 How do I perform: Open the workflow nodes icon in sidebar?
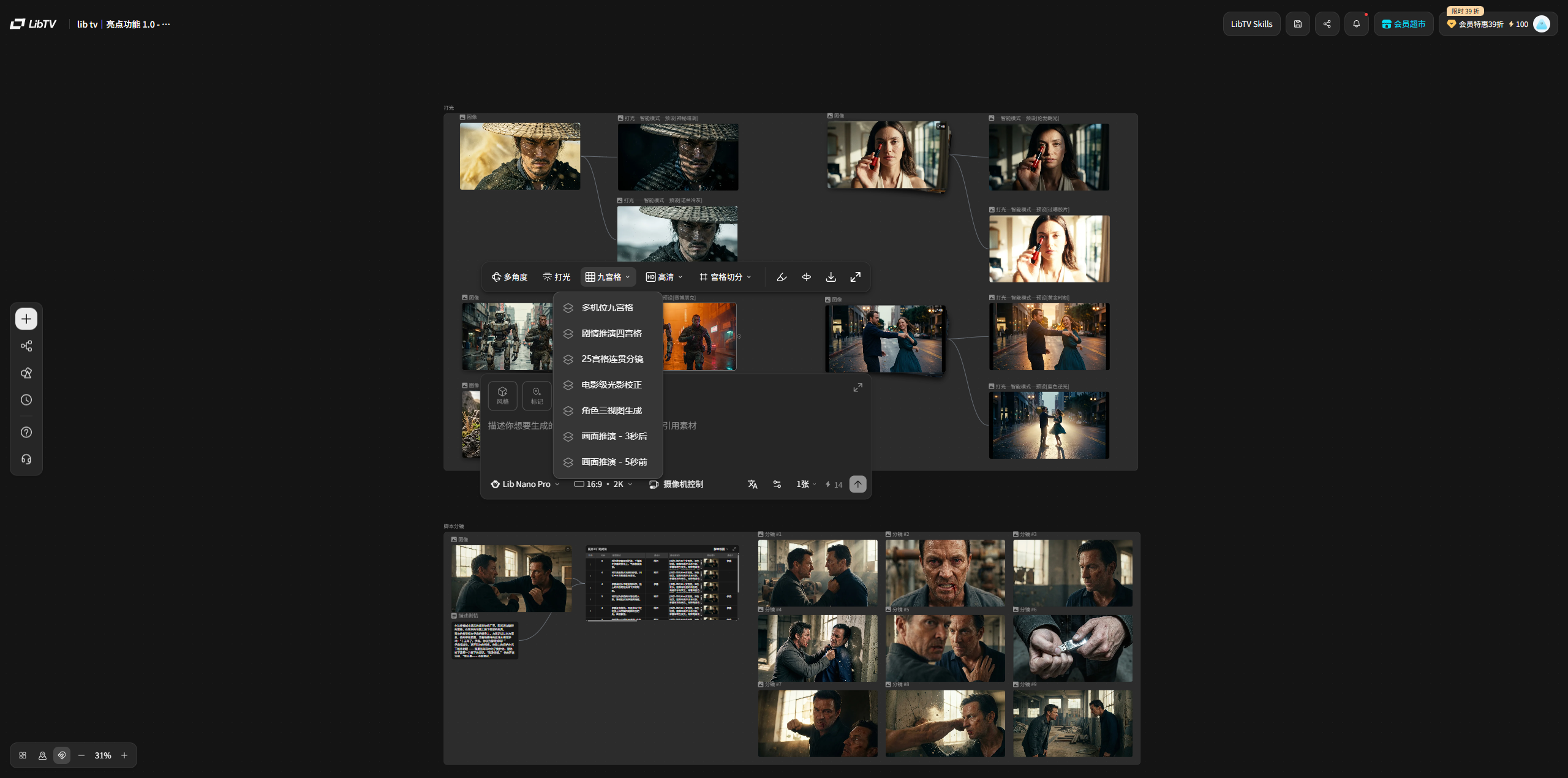26,346
